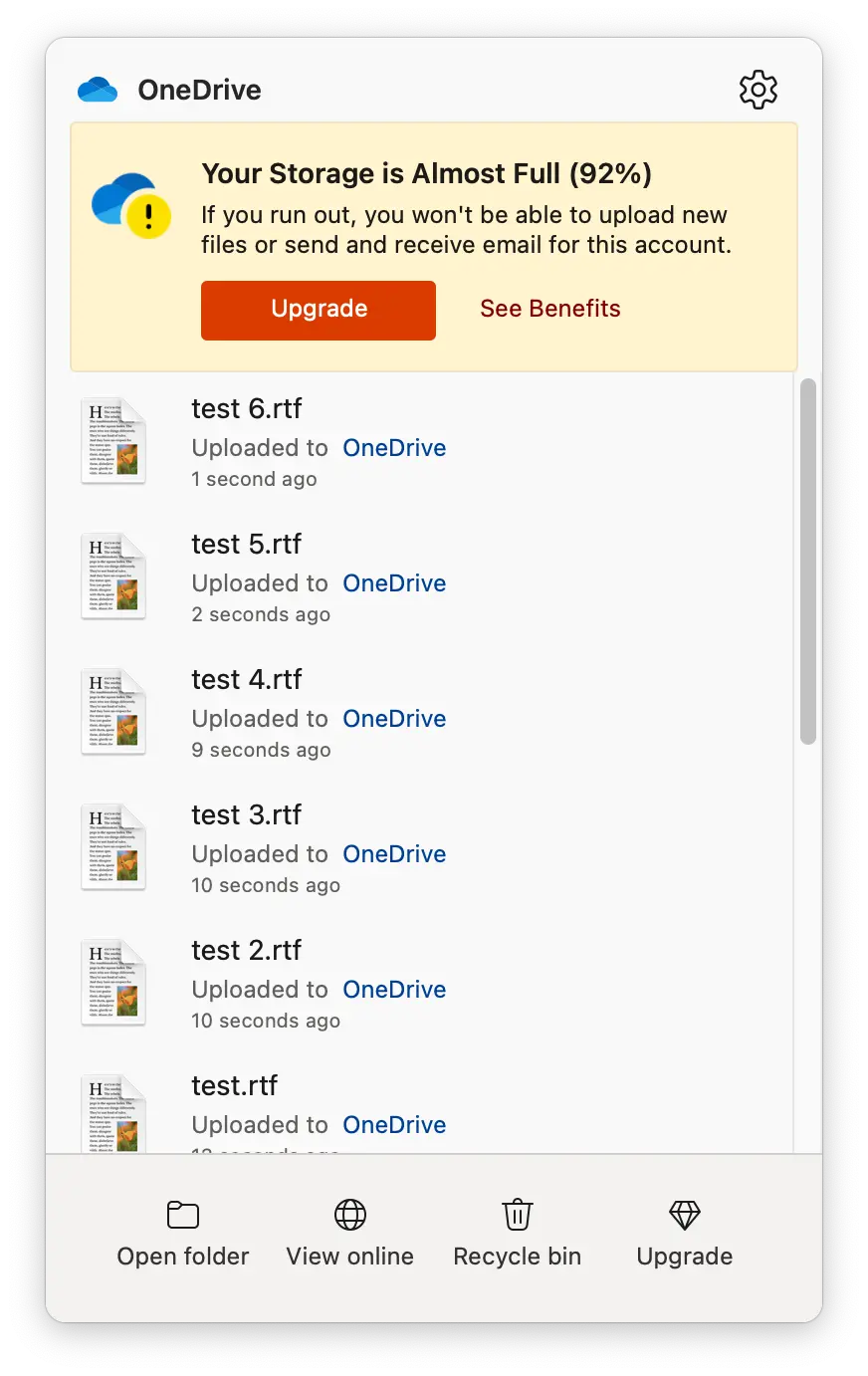Click the test 6.rtf file thumbnail

pos(113,441)
